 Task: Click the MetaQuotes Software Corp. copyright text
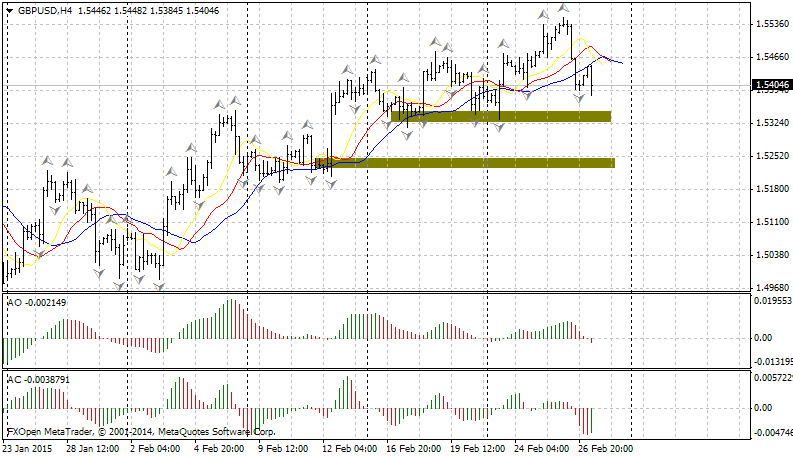pyautogui.click(x=220, y=433)
